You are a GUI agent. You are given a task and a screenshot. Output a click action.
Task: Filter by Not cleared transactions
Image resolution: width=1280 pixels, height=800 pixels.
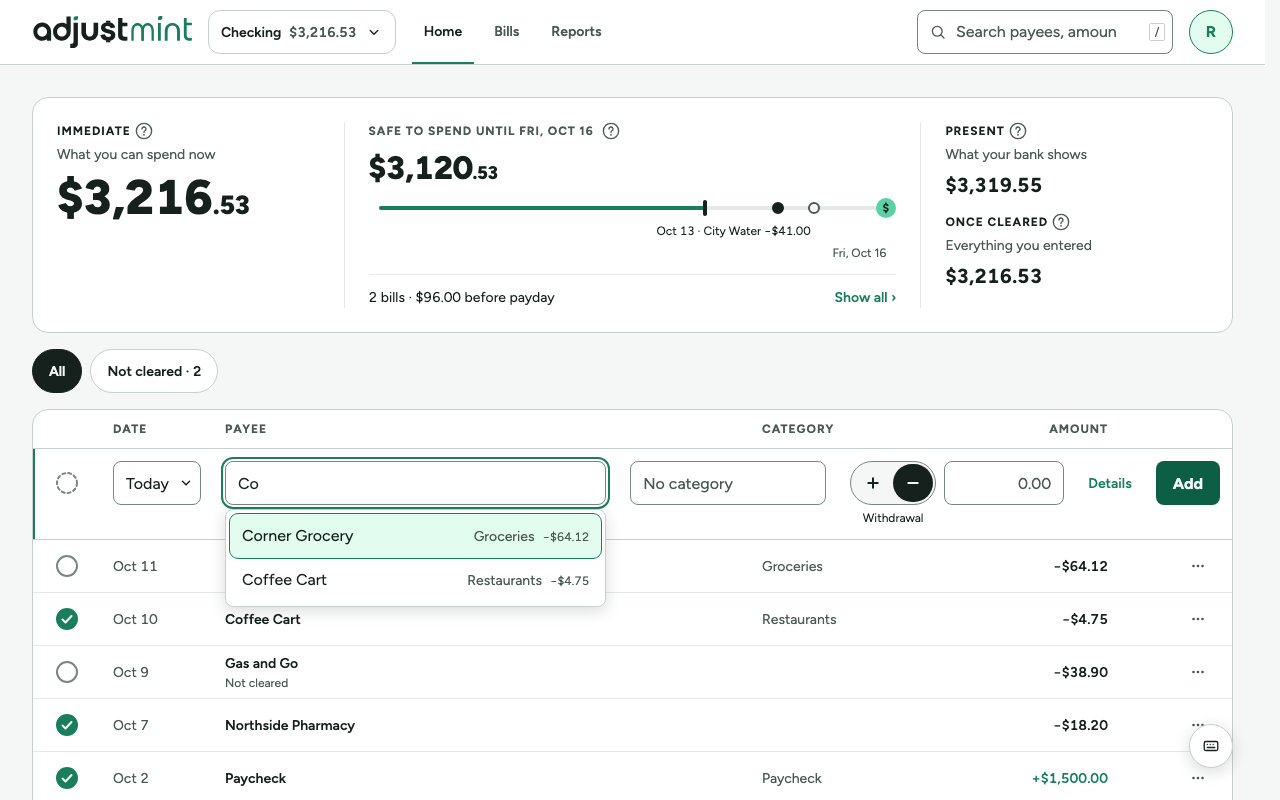coord(154,371)
